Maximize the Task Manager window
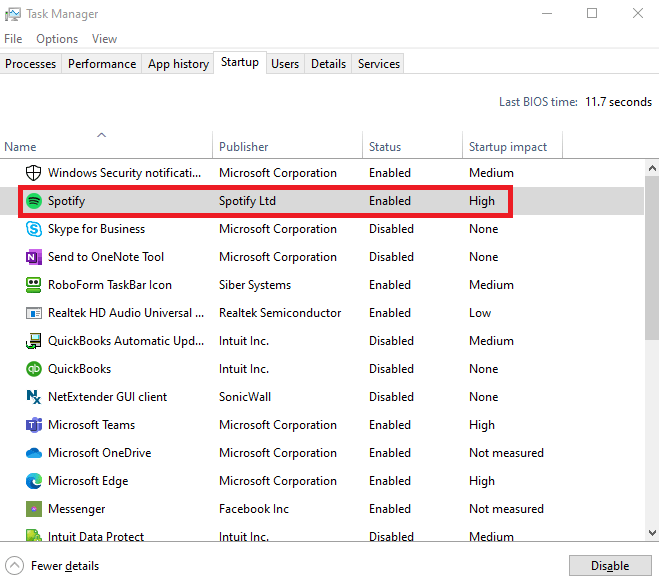The image size is (659, 588). point(592,13)
